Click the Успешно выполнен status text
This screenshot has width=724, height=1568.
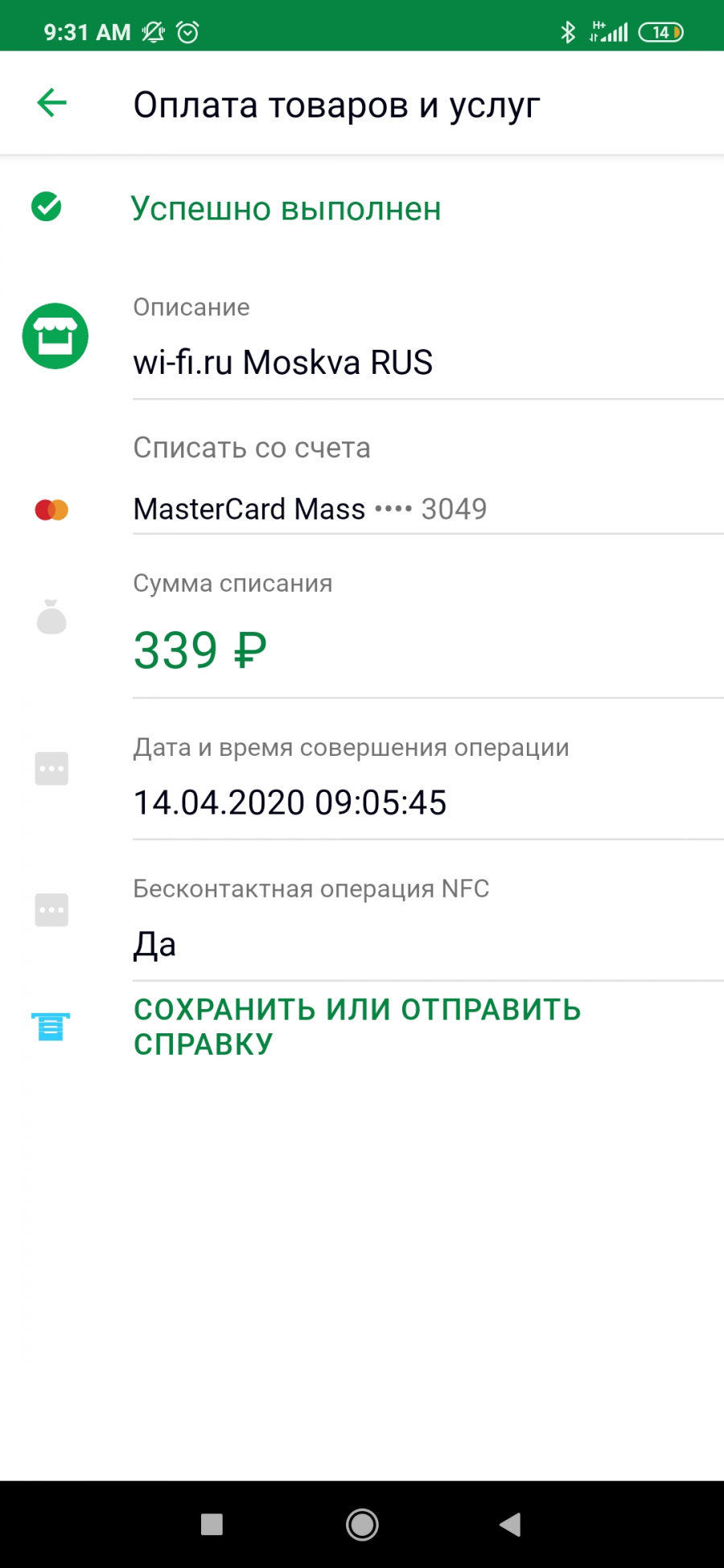pyautogui.click(x=286, y=208)
